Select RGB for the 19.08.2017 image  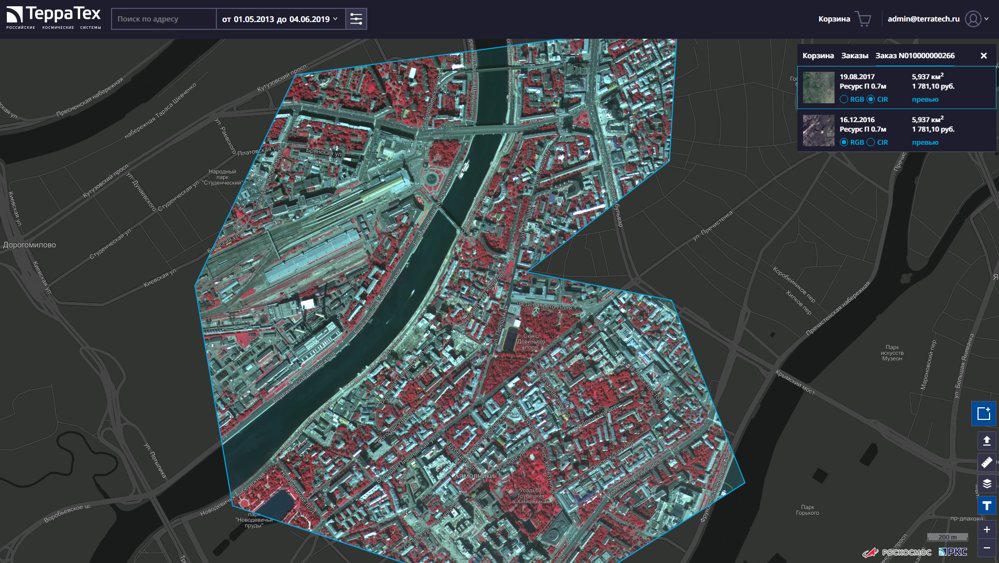click(852, 99)
